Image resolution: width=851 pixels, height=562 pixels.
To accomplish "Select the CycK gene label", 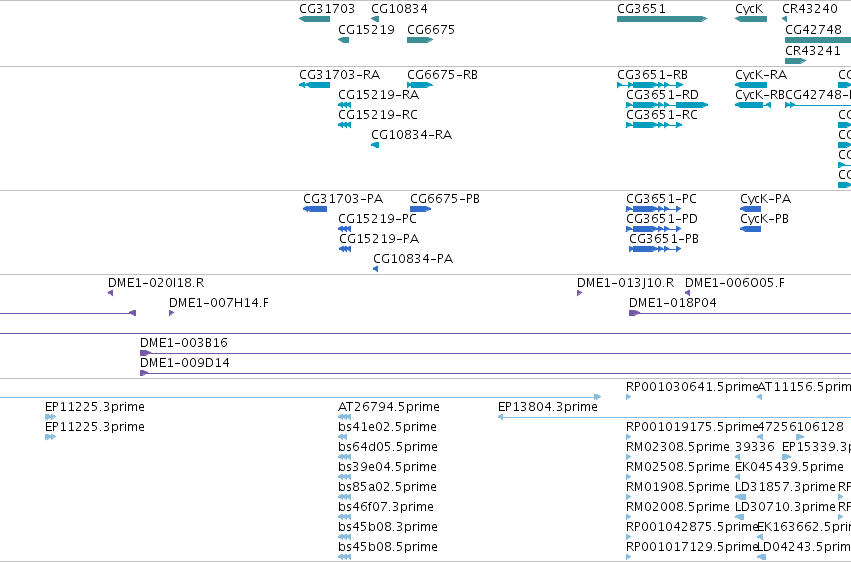I will coord(749,9).
